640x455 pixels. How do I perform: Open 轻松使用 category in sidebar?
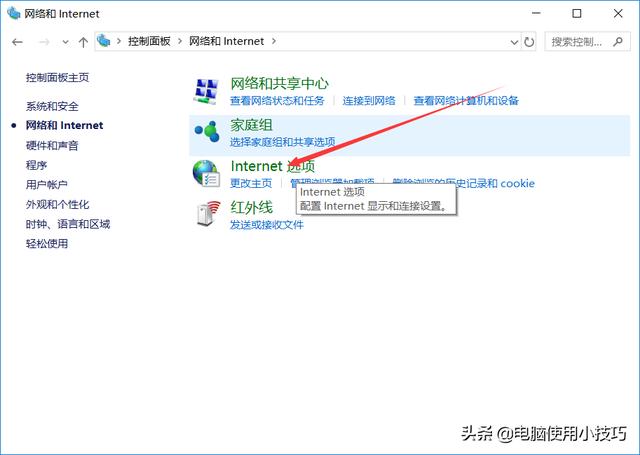coord(47,244)
